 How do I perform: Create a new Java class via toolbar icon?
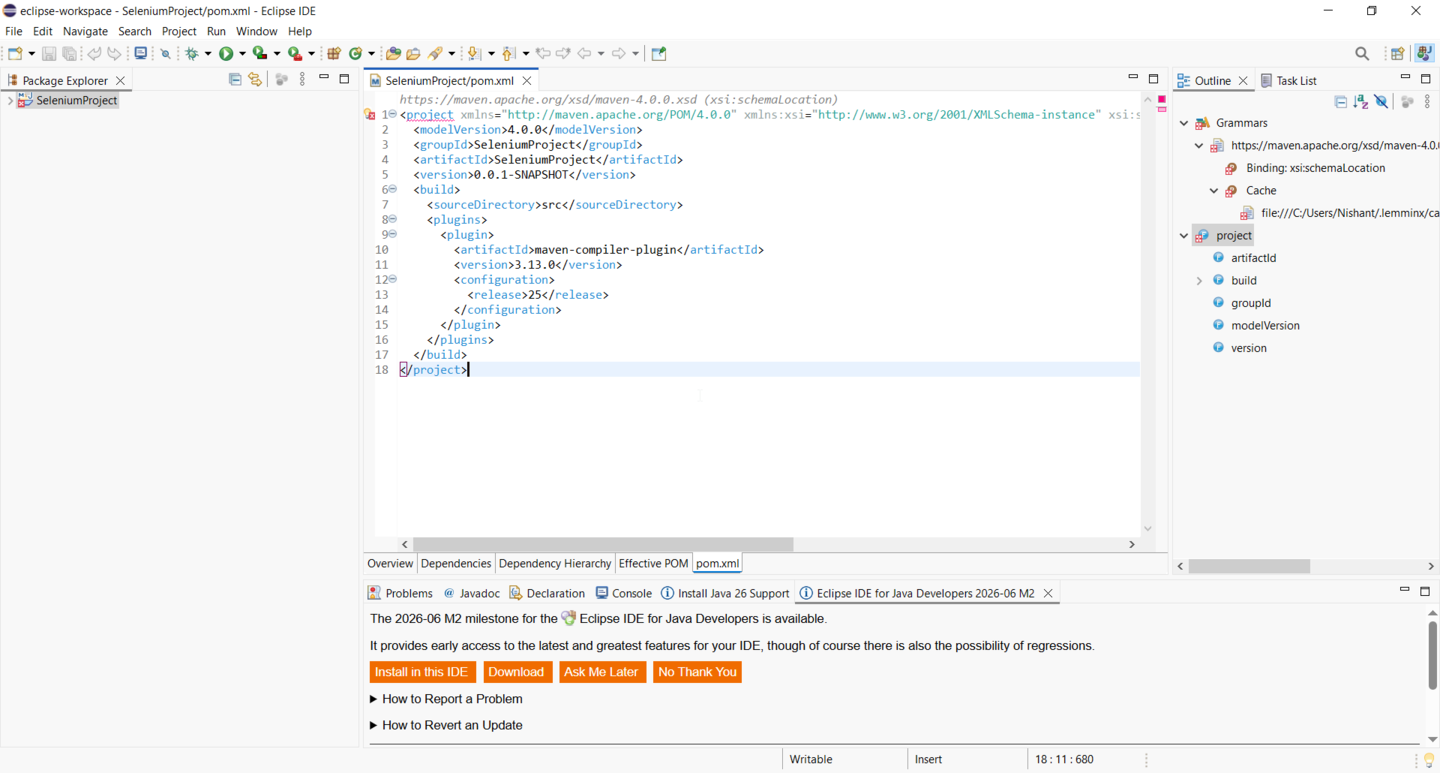[x=355, y=54]
